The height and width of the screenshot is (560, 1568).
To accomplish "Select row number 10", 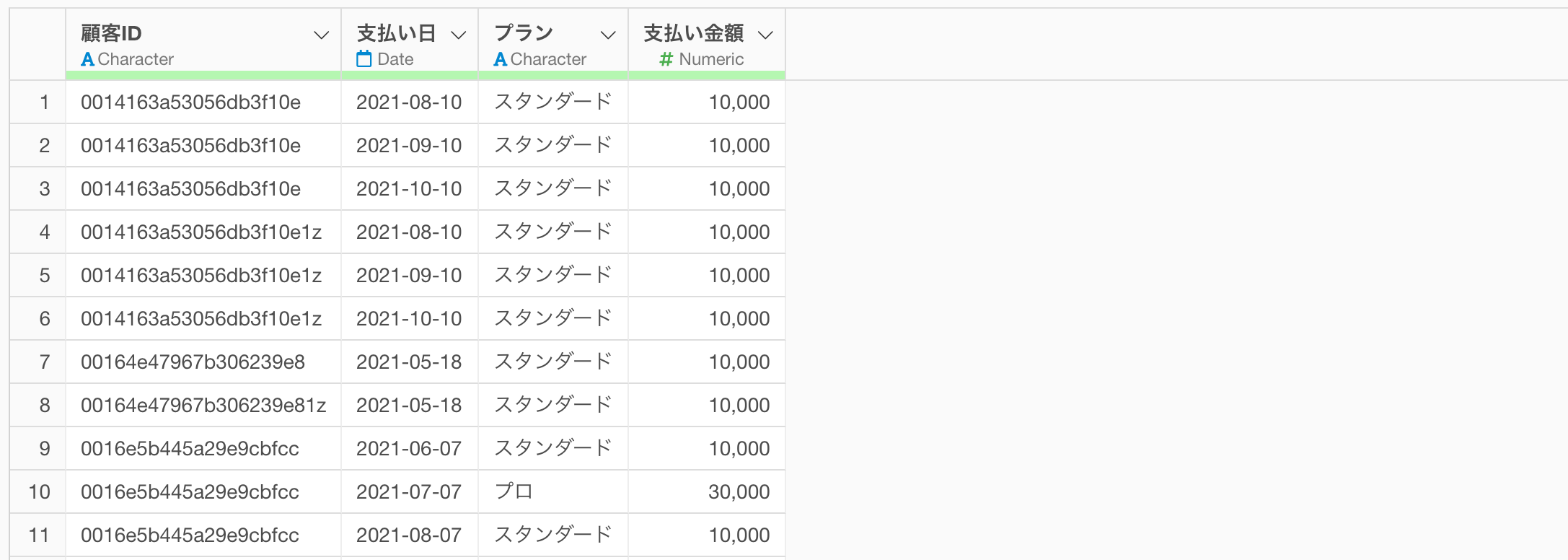I will [39, 492].
